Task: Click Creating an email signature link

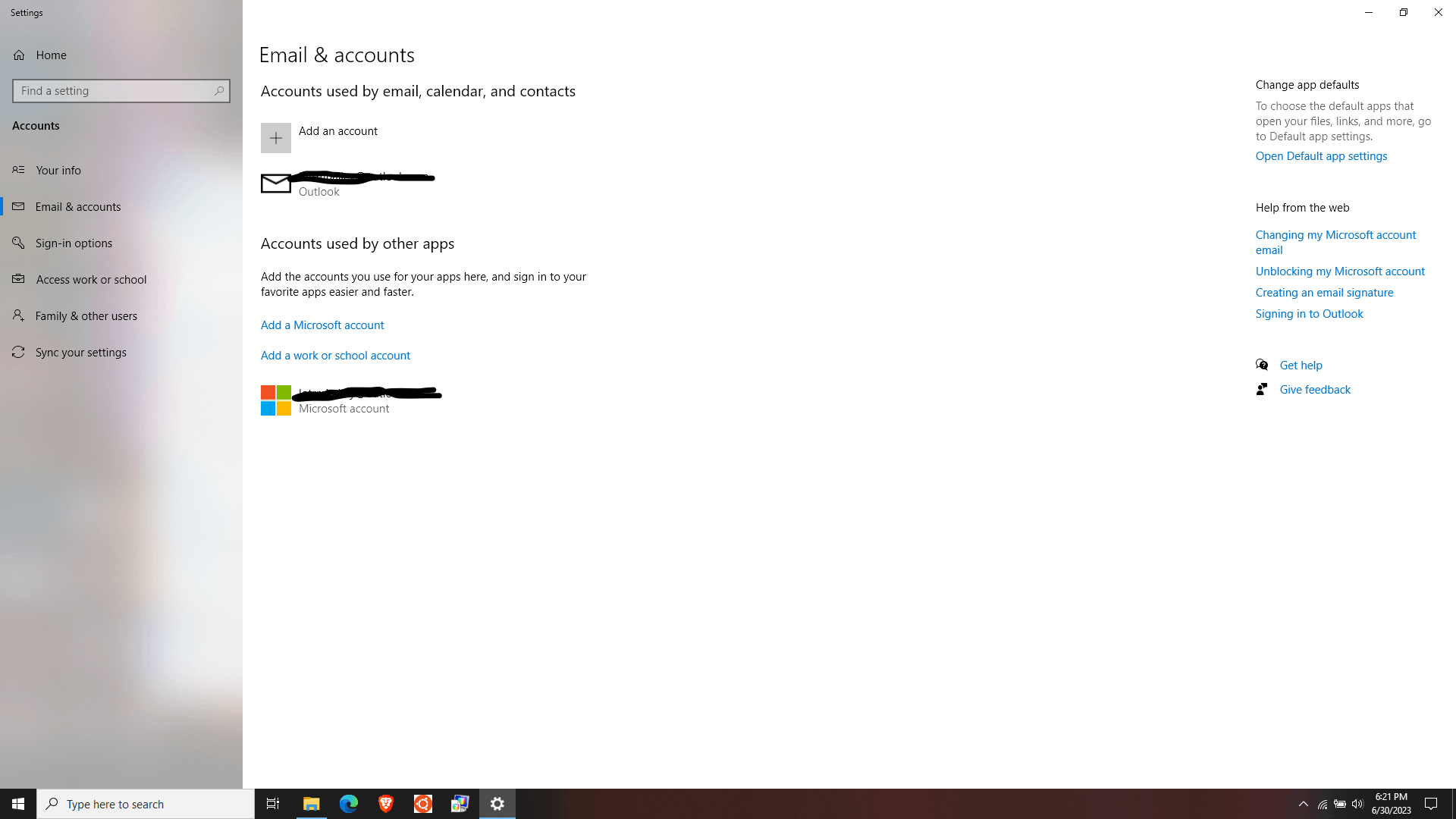Action: 1323,291
